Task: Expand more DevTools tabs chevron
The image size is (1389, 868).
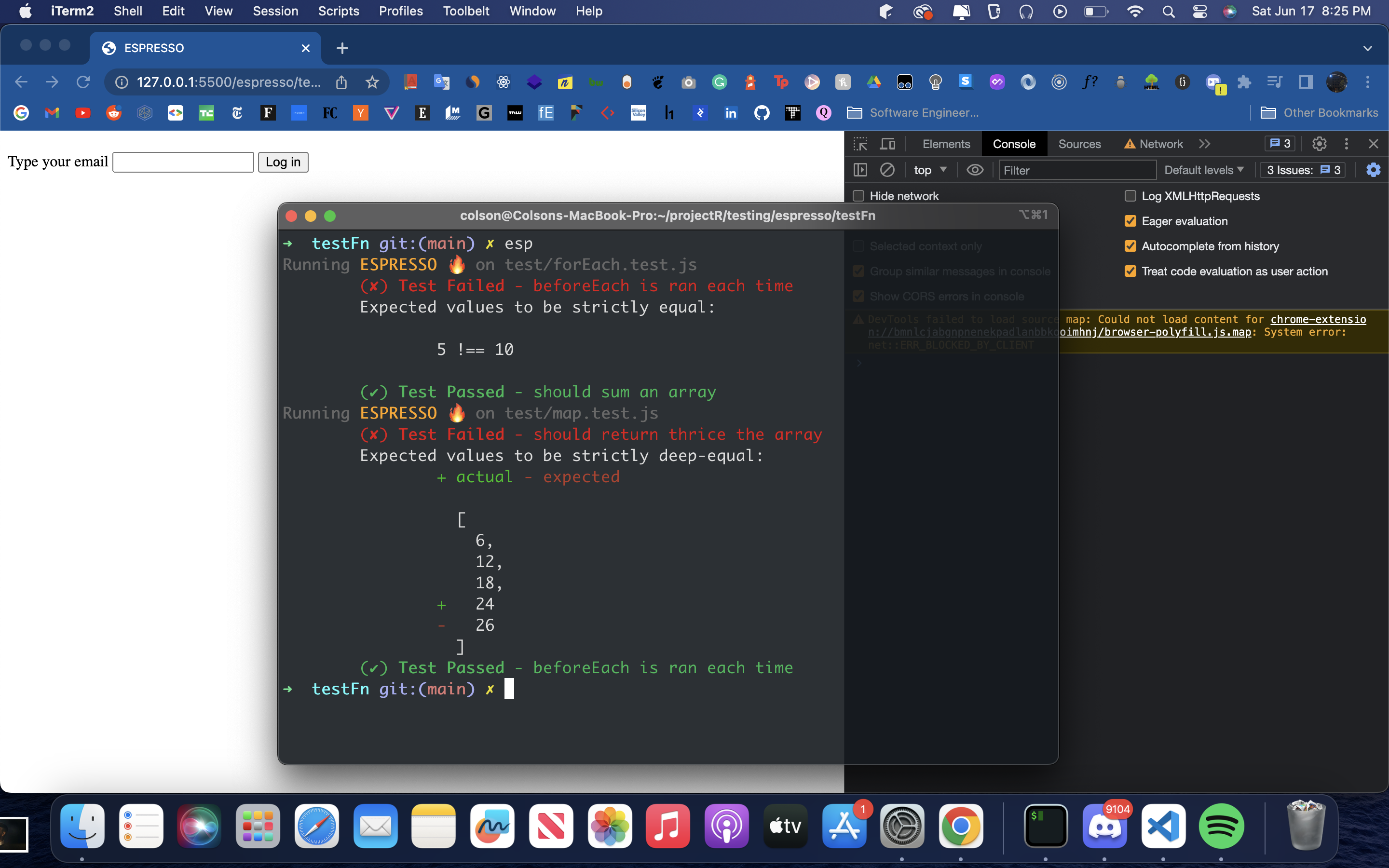Action: point(1205,144)
